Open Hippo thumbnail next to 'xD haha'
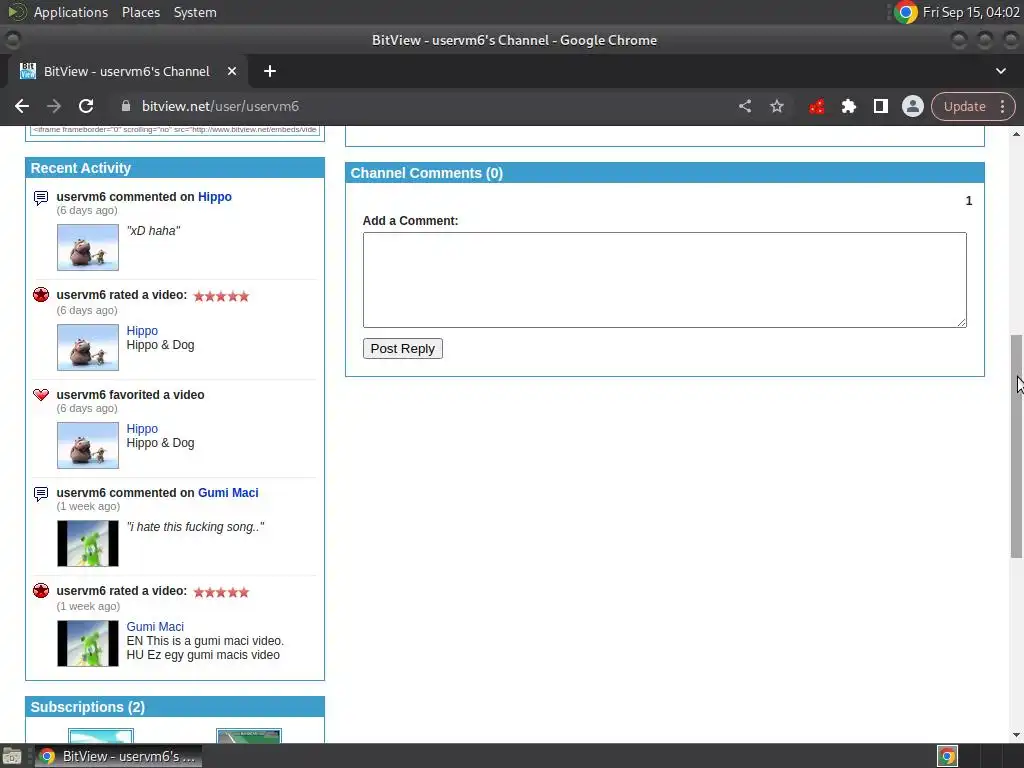This screenshot has width=1024, height=768. (x=88, y=248)
